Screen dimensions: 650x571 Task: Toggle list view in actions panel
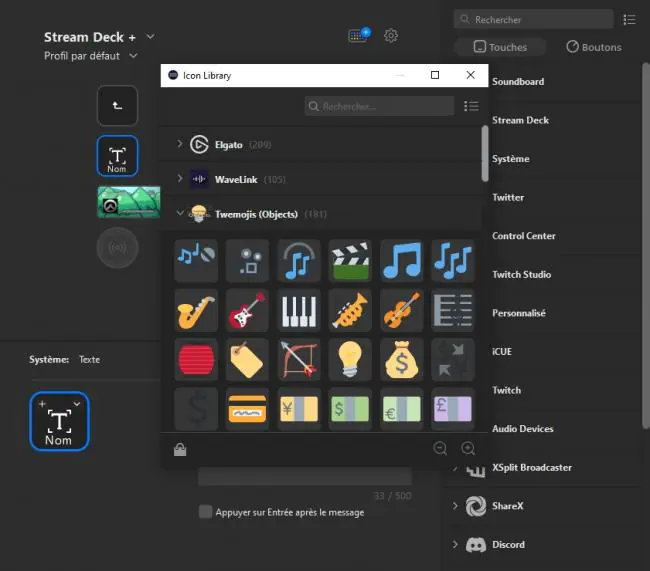tap(629, 19)
